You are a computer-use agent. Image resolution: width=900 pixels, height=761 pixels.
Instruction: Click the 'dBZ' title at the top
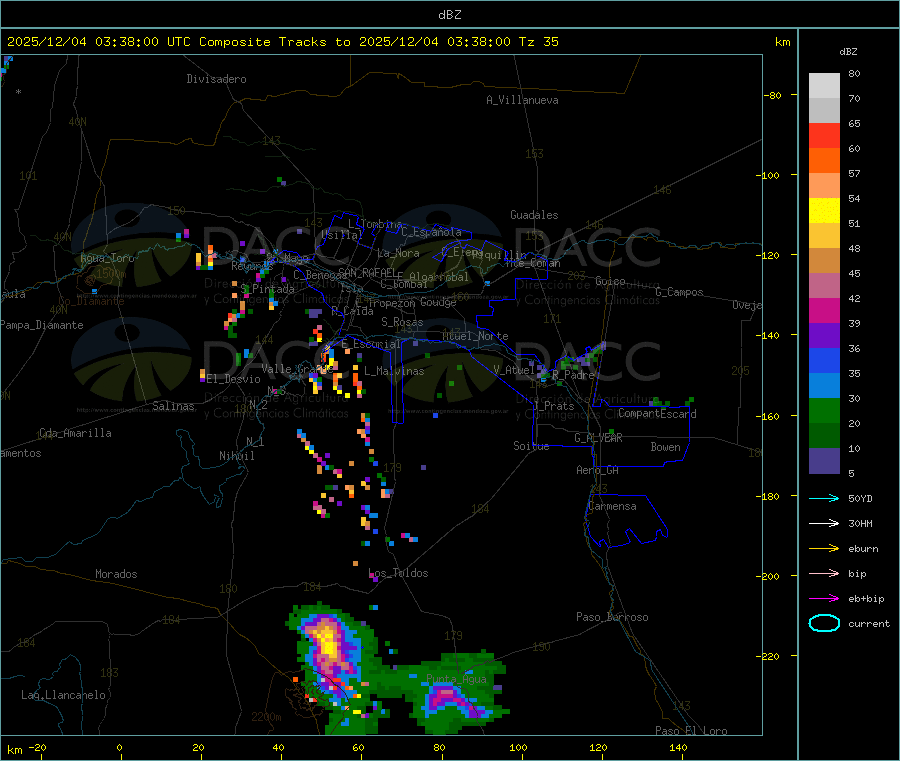[x=449, y=15]
